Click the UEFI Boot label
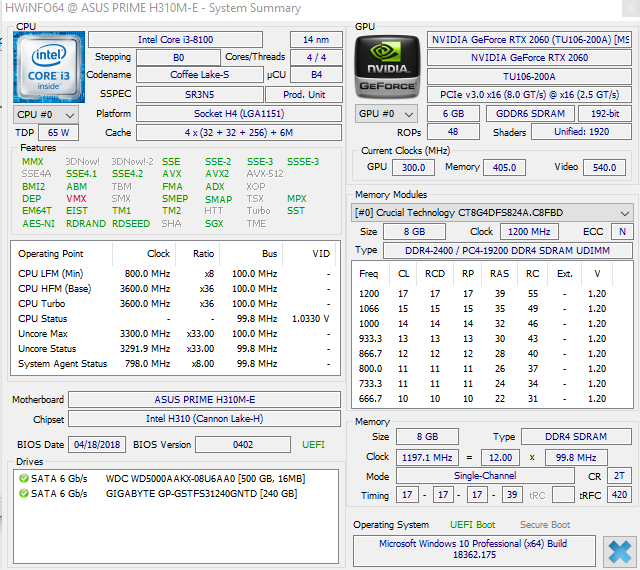 click(473, 525)
